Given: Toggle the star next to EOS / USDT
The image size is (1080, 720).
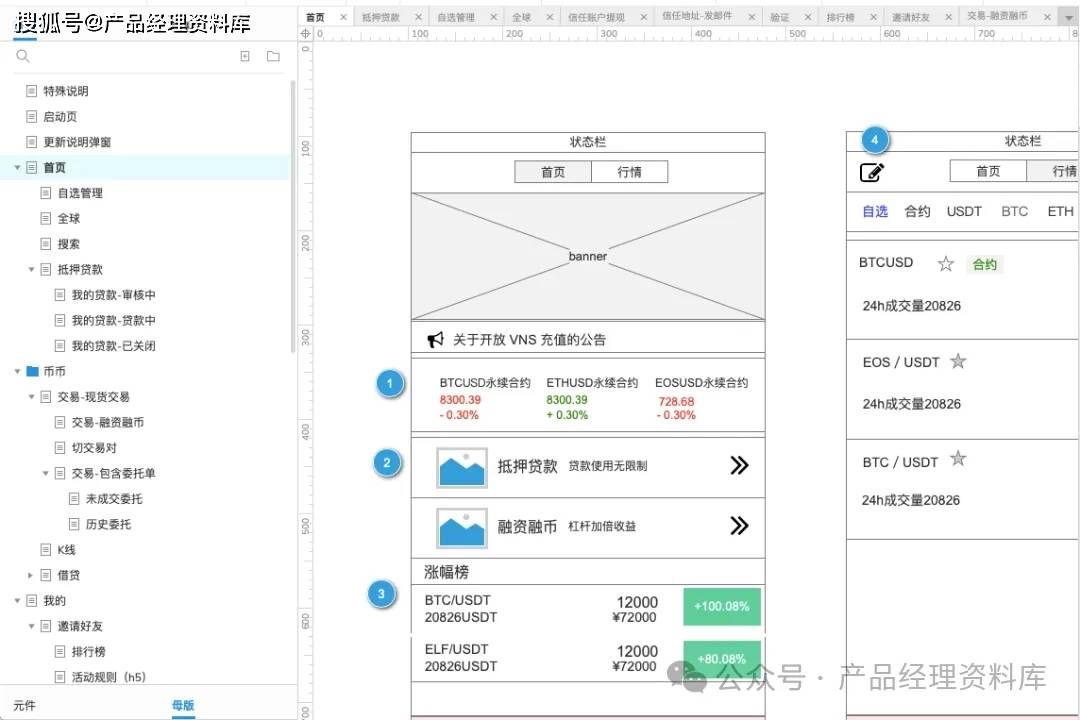Looking at the screenshot, I should pyautogui.click(x=958, y=362).
